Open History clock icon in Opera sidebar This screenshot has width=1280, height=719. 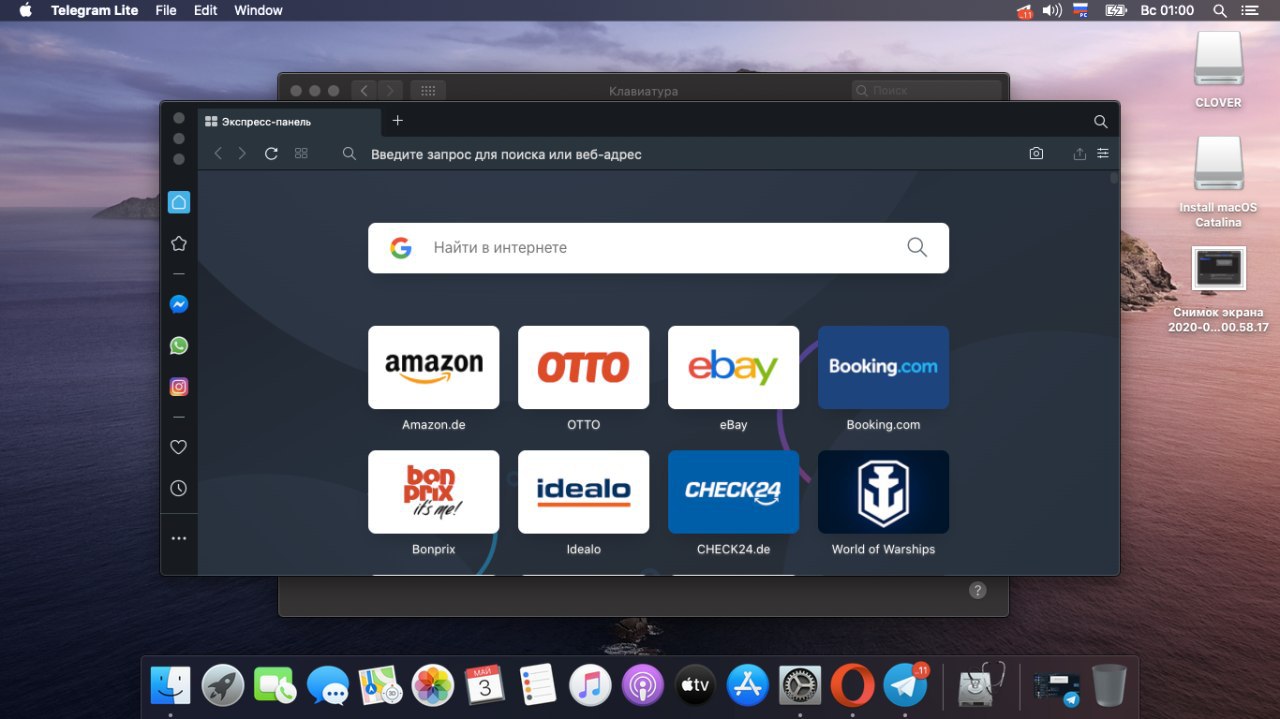click(x=178, y=488)
